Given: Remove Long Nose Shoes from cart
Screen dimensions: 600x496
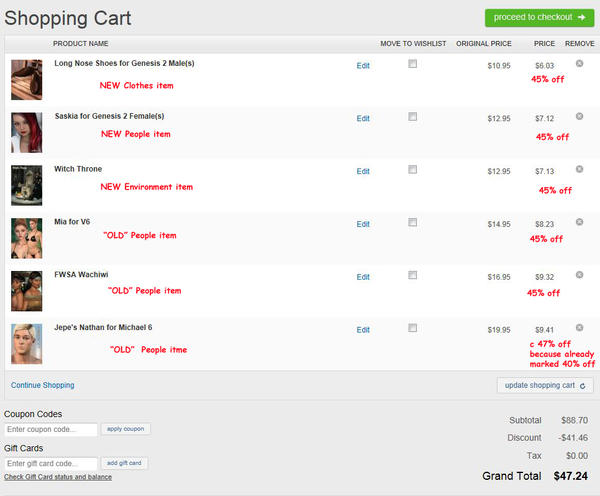Looking at the screenshot, I should click(x=579, y=63).
